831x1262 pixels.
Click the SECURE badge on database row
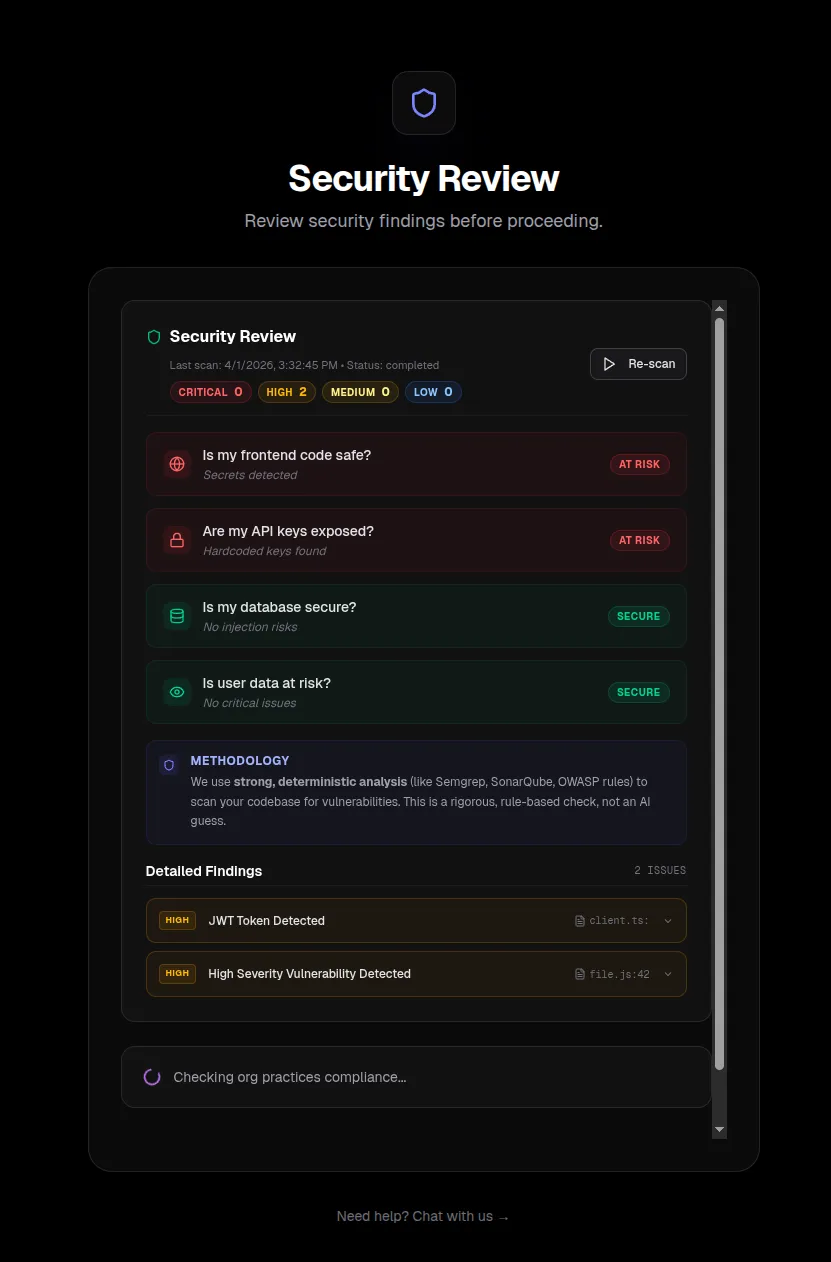638,616
